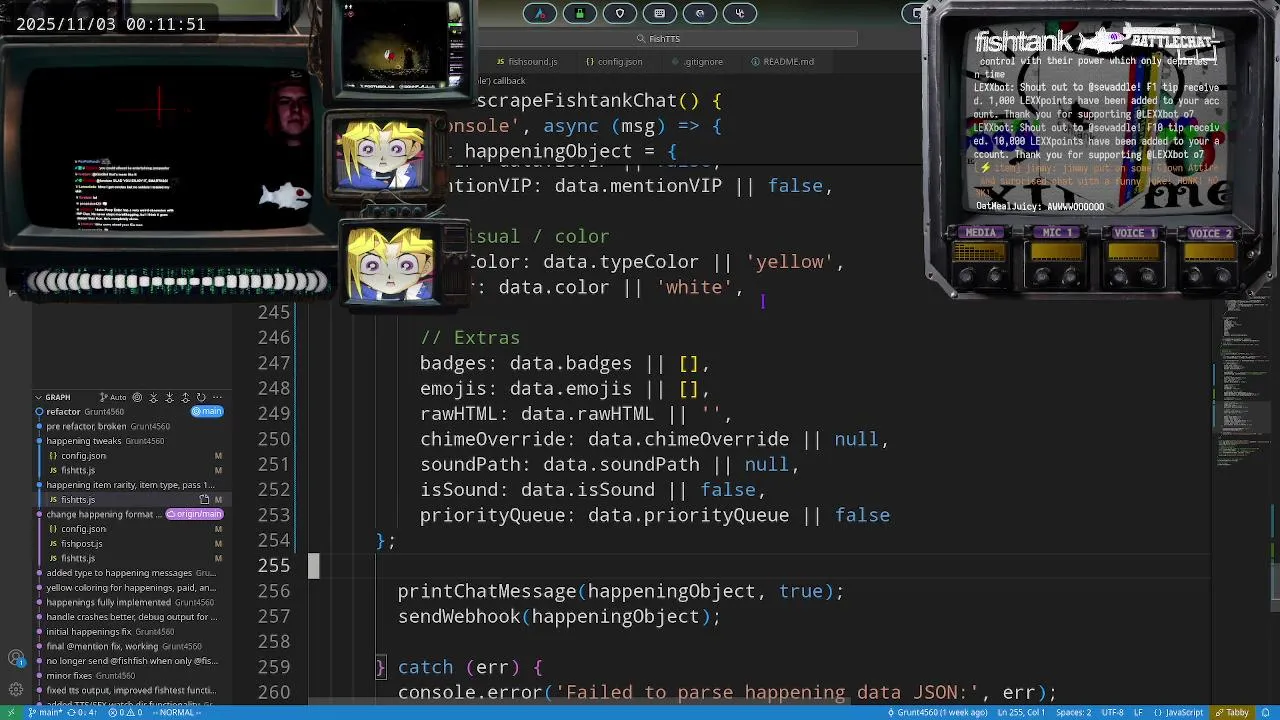Click Open File icon on highlighted fishtts.js

click(x=204, y=500)
